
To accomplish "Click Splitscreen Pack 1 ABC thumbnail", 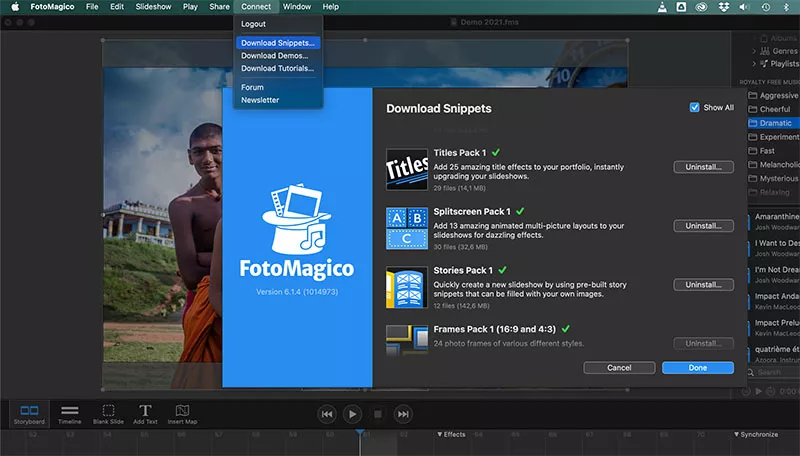I will [x=407, y=228].
